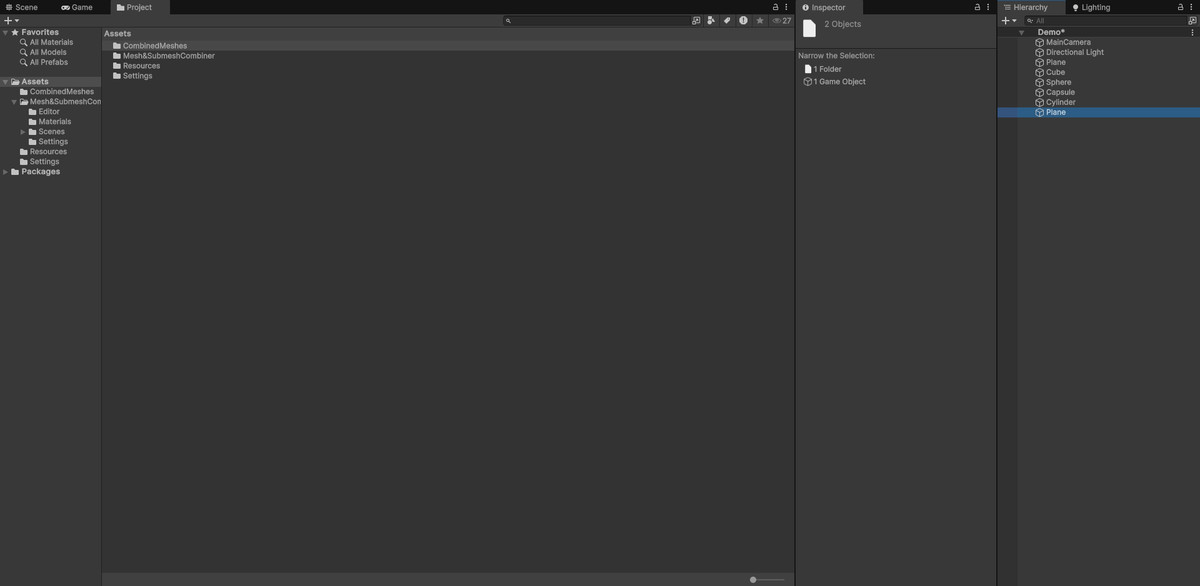The width and height of the screenshot is (1200, 586).
Task: Click the Project search field
Action: [x=596, y=20]
